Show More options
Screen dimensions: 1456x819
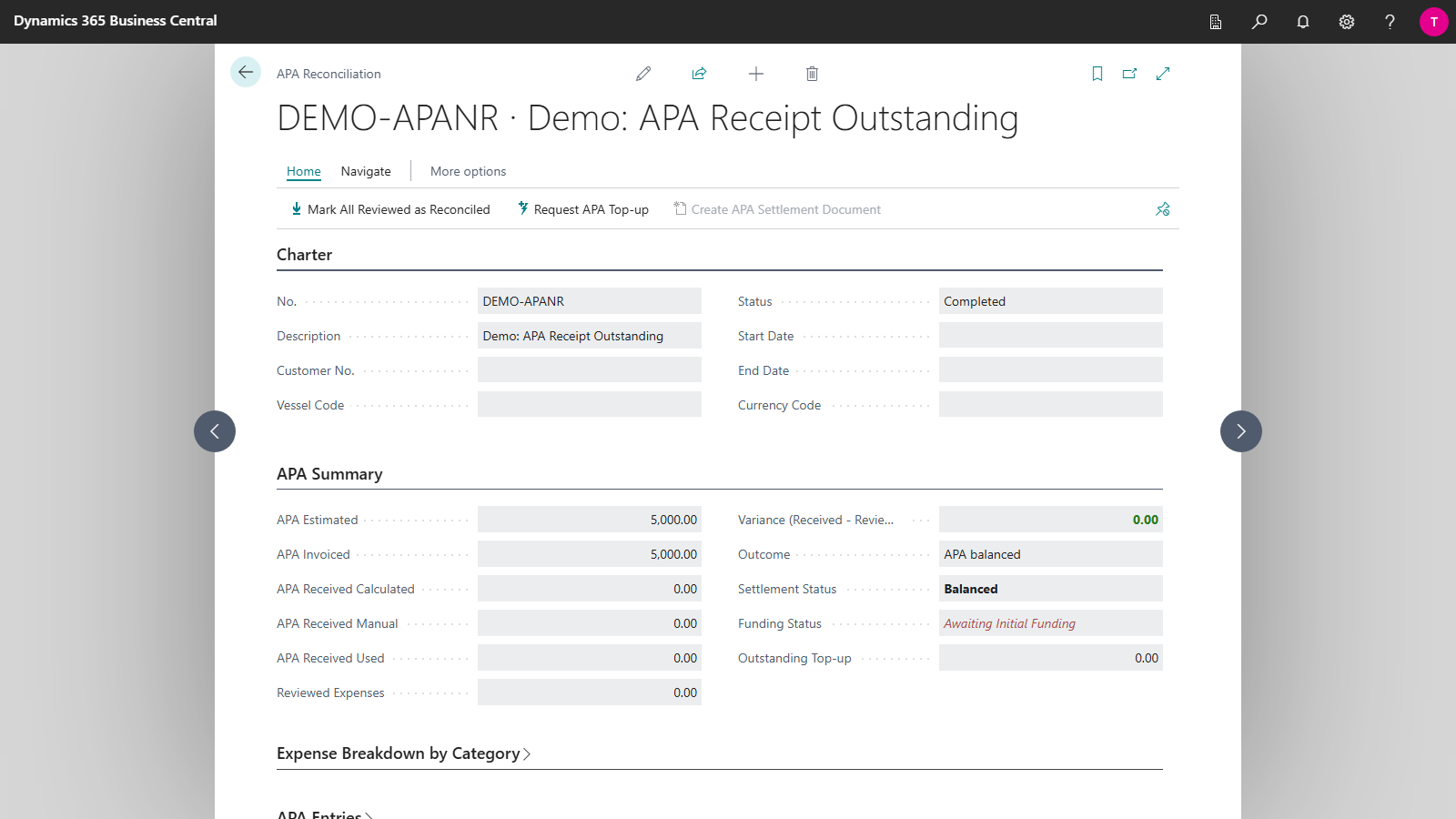coord(468,171)
